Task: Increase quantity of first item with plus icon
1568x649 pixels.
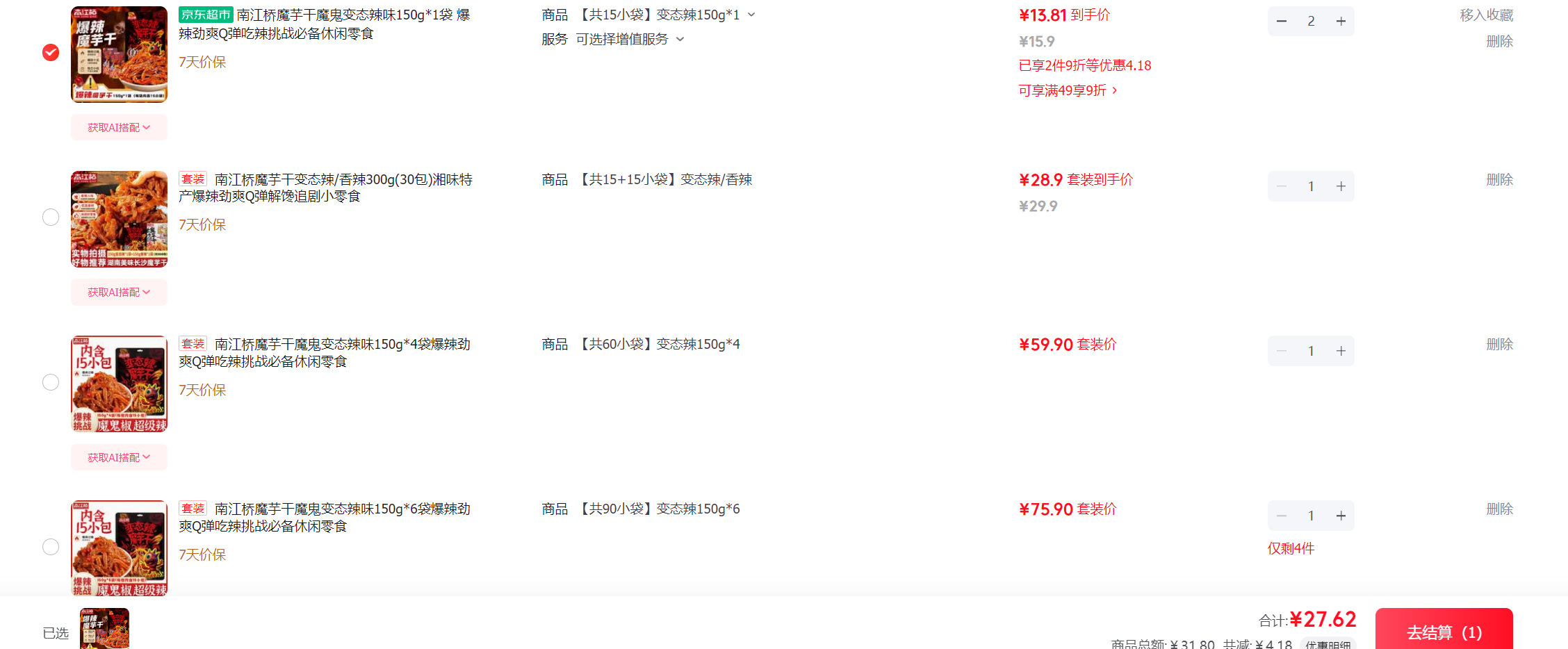Action: click(1341, 22)
